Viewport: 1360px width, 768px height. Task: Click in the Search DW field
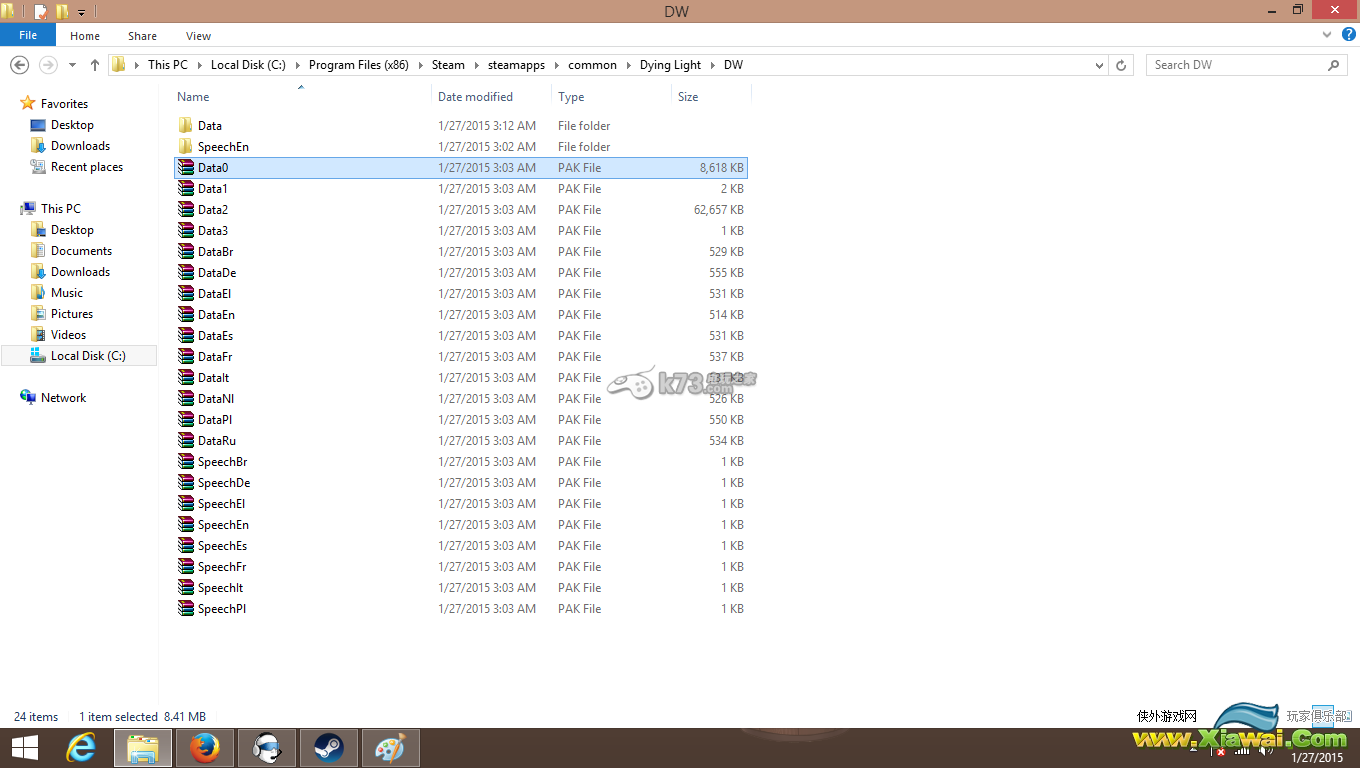point(1236,65)
